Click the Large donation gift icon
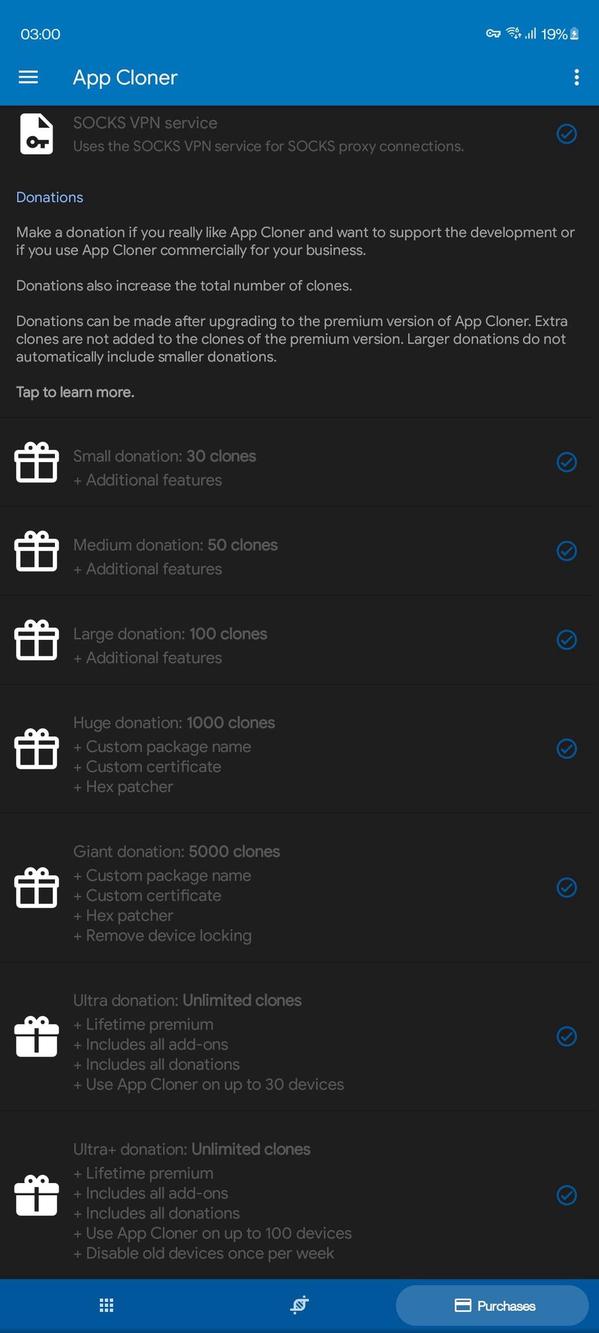The width and height of the screenshot is (599, 1333). 36,639
